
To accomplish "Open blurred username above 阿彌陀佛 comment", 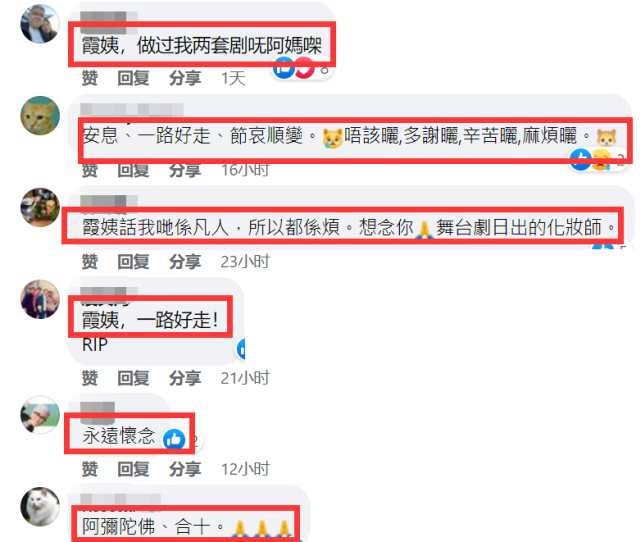I will (x=120, y=499).
